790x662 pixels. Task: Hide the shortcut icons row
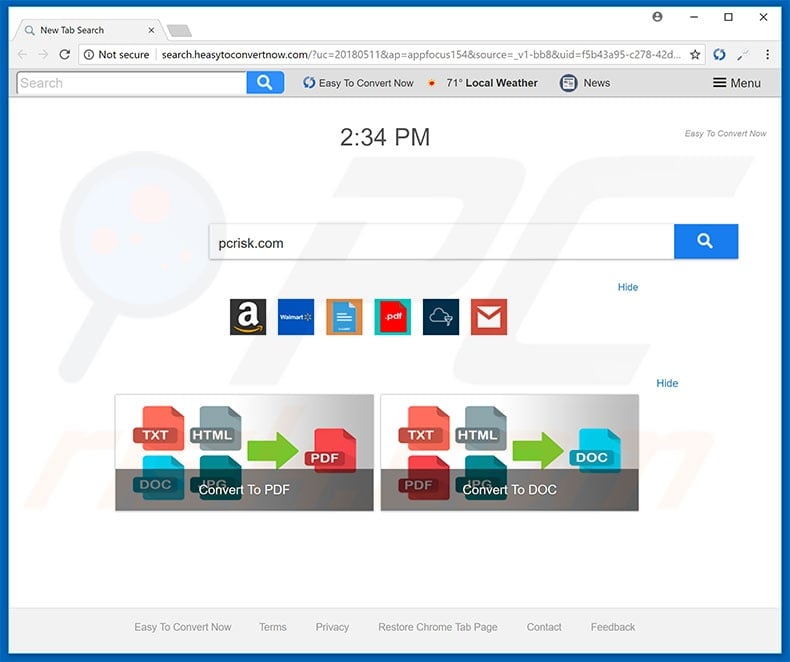click(x=628, y=287)
